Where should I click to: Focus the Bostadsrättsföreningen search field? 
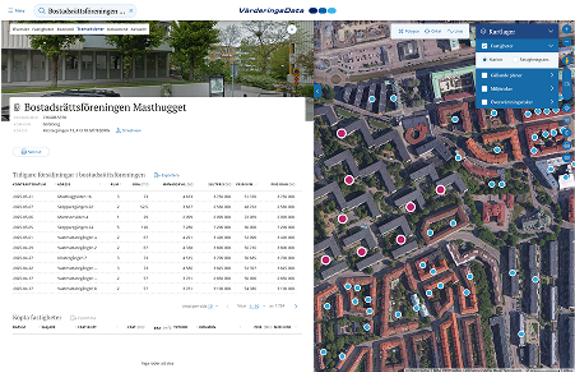(x=85, y=11)
